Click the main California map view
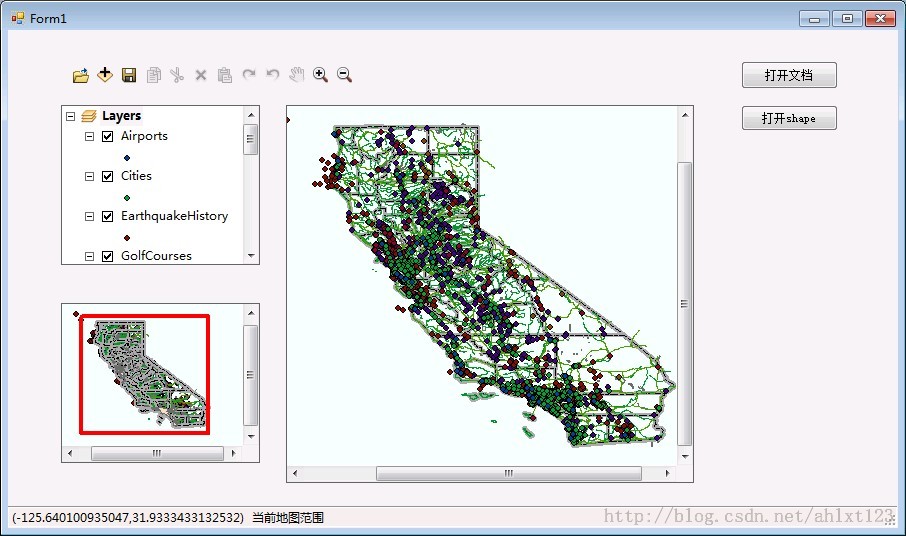This screenshot has width=906, height=536. tap(482, 286)
